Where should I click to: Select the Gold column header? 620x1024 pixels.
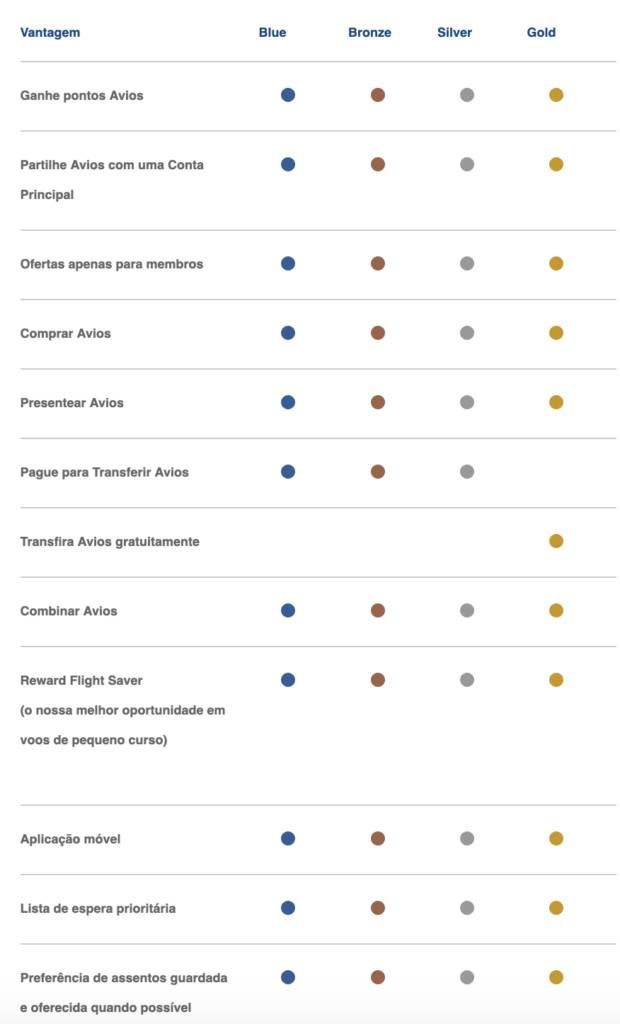[542, 33]
